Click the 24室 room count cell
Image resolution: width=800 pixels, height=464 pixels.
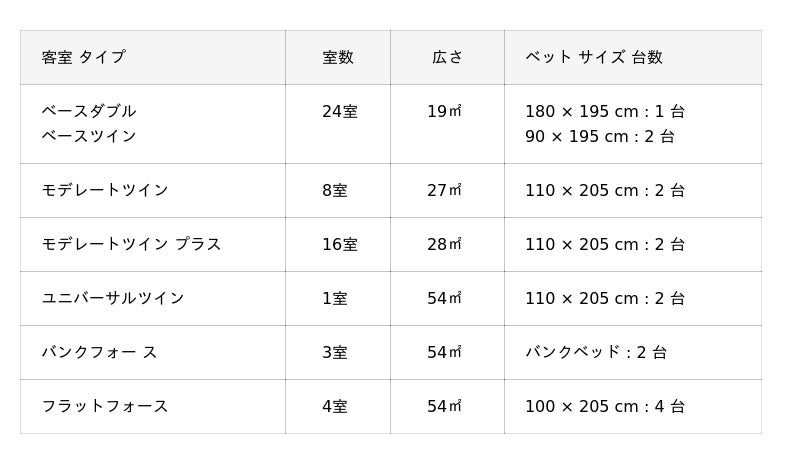tap(339, 111)
